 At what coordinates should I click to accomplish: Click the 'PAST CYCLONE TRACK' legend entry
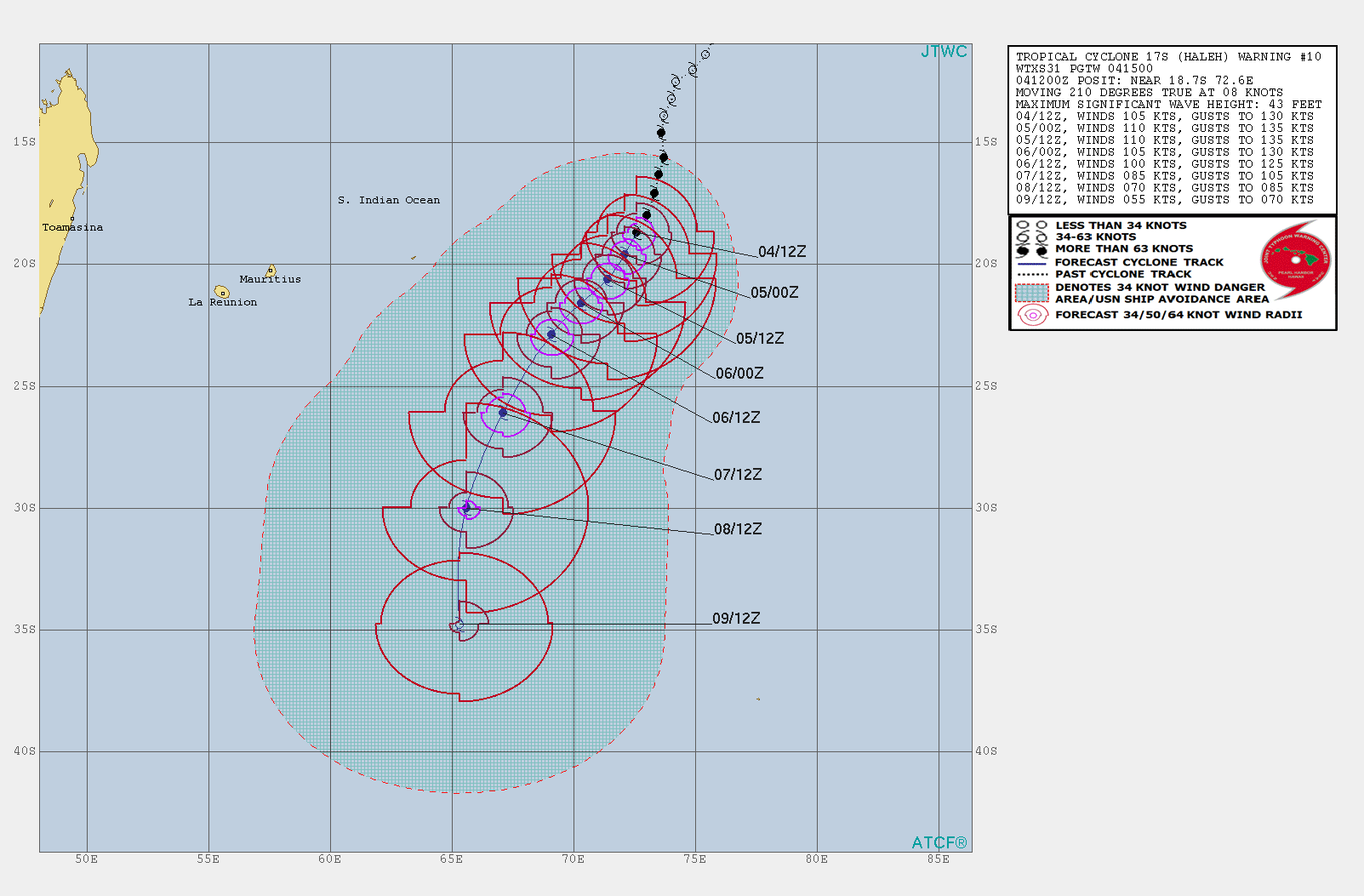pyautogui.click(x=1122, y=274)
